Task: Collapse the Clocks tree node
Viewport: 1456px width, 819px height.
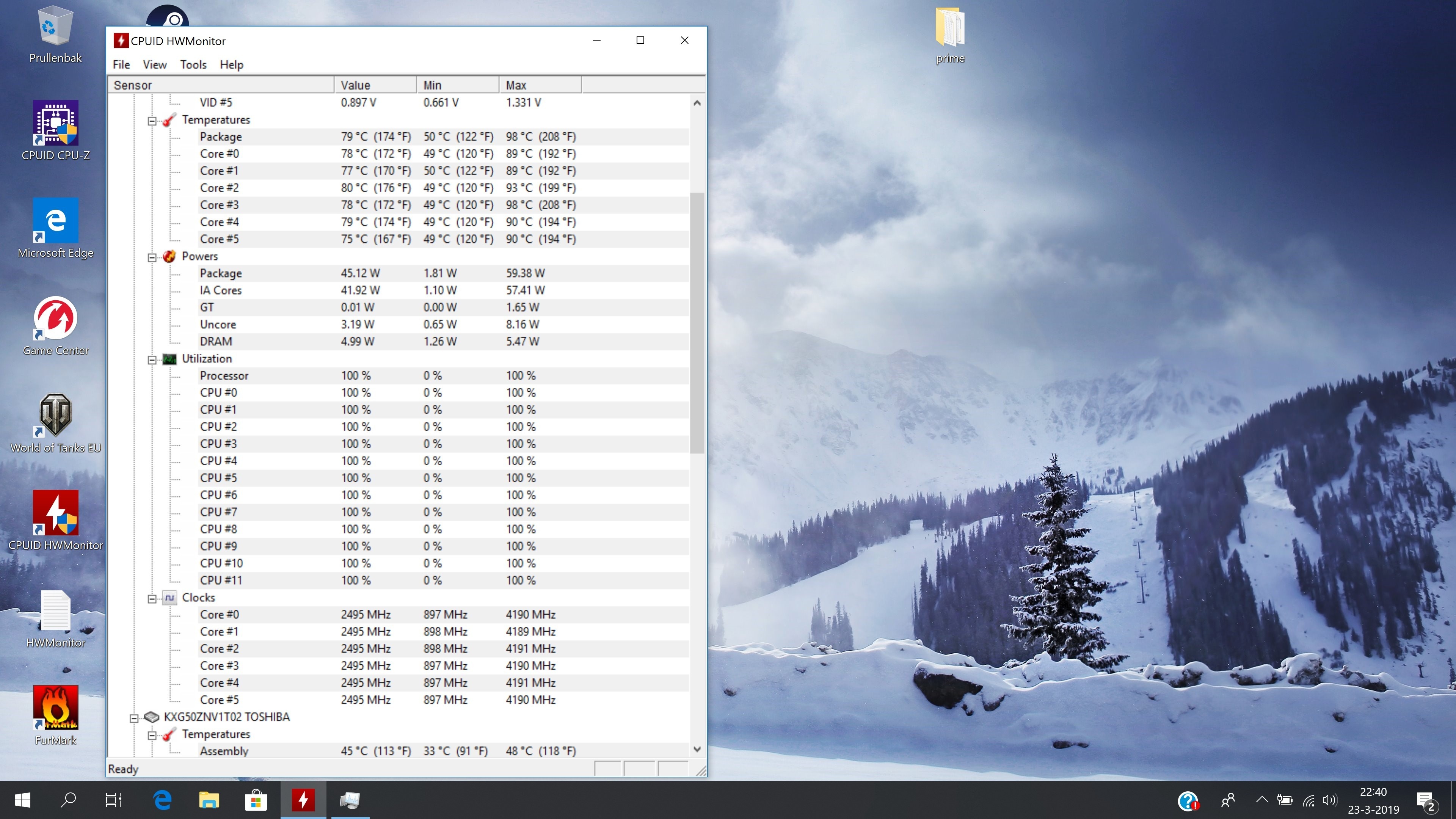Action: tap(152, 599)
